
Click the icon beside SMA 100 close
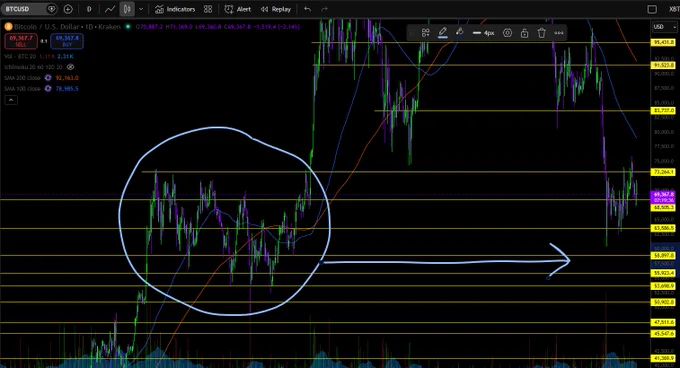[x=48, y=88]
